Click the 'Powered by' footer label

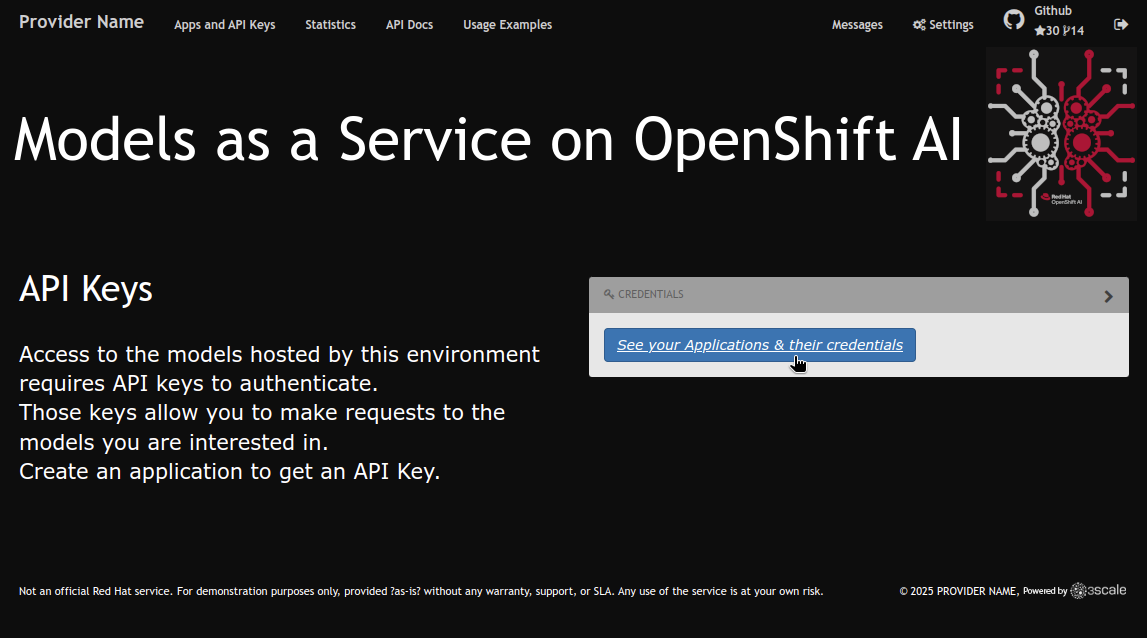coord(1045,591)
